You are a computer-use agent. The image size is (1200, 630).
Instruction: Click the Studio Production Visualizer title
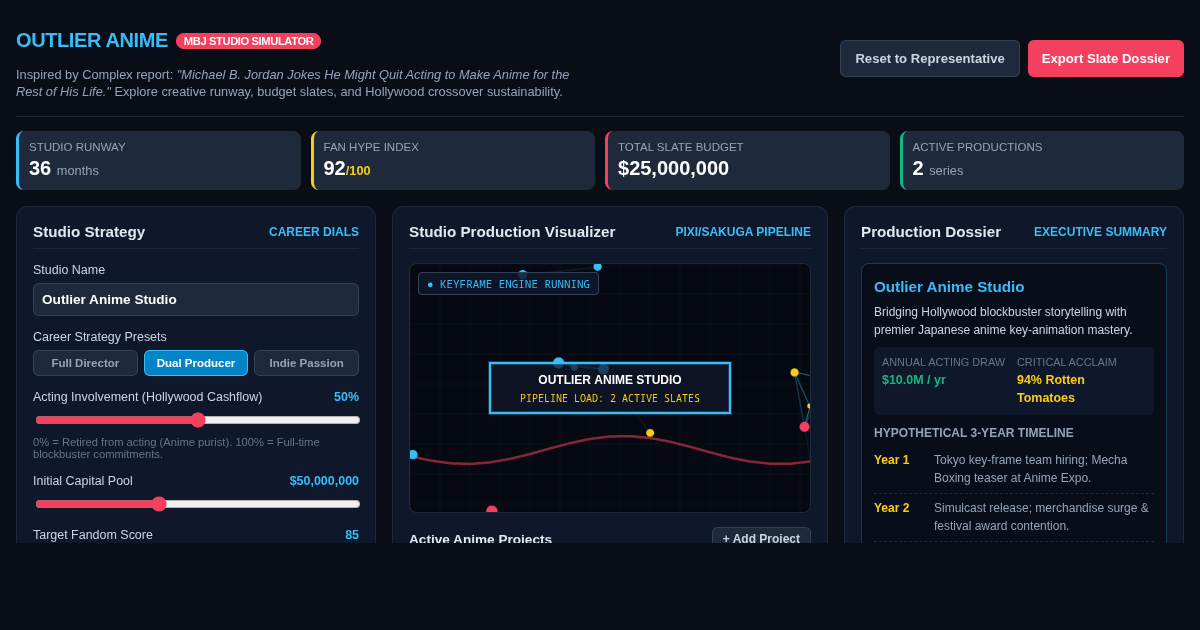pos(512,232)
